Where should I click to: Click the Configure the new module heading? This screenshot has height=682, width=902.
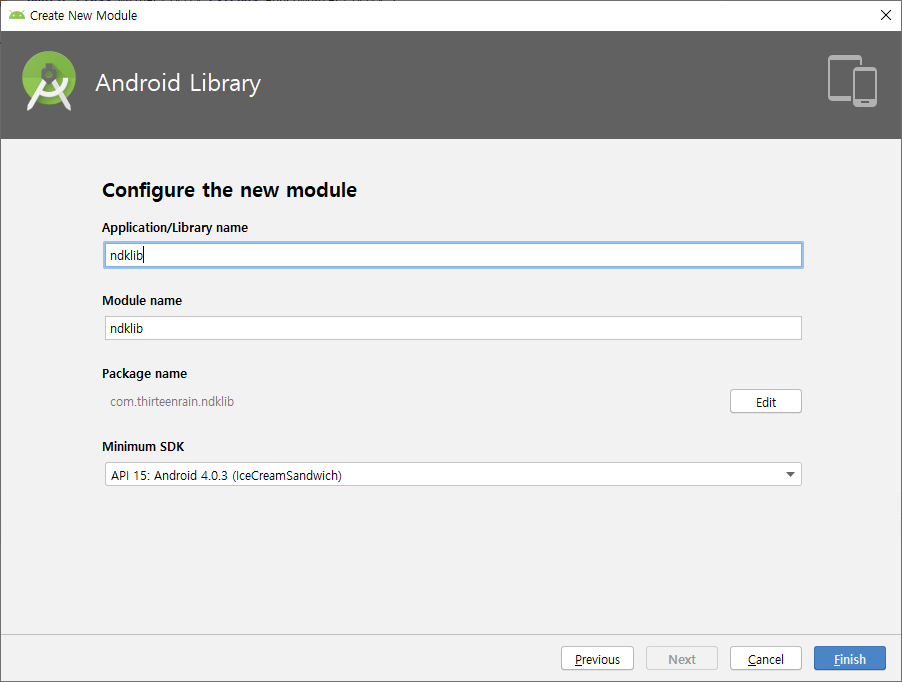229,190
